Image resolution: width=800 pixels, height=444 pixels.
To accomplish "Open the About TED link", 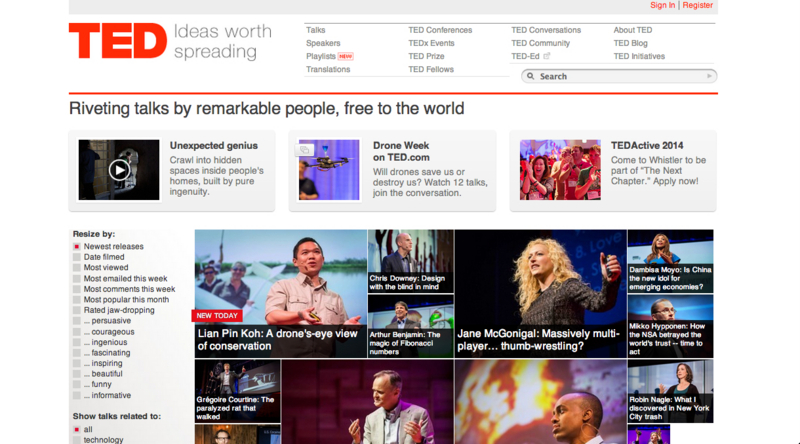I will [633, 30].
